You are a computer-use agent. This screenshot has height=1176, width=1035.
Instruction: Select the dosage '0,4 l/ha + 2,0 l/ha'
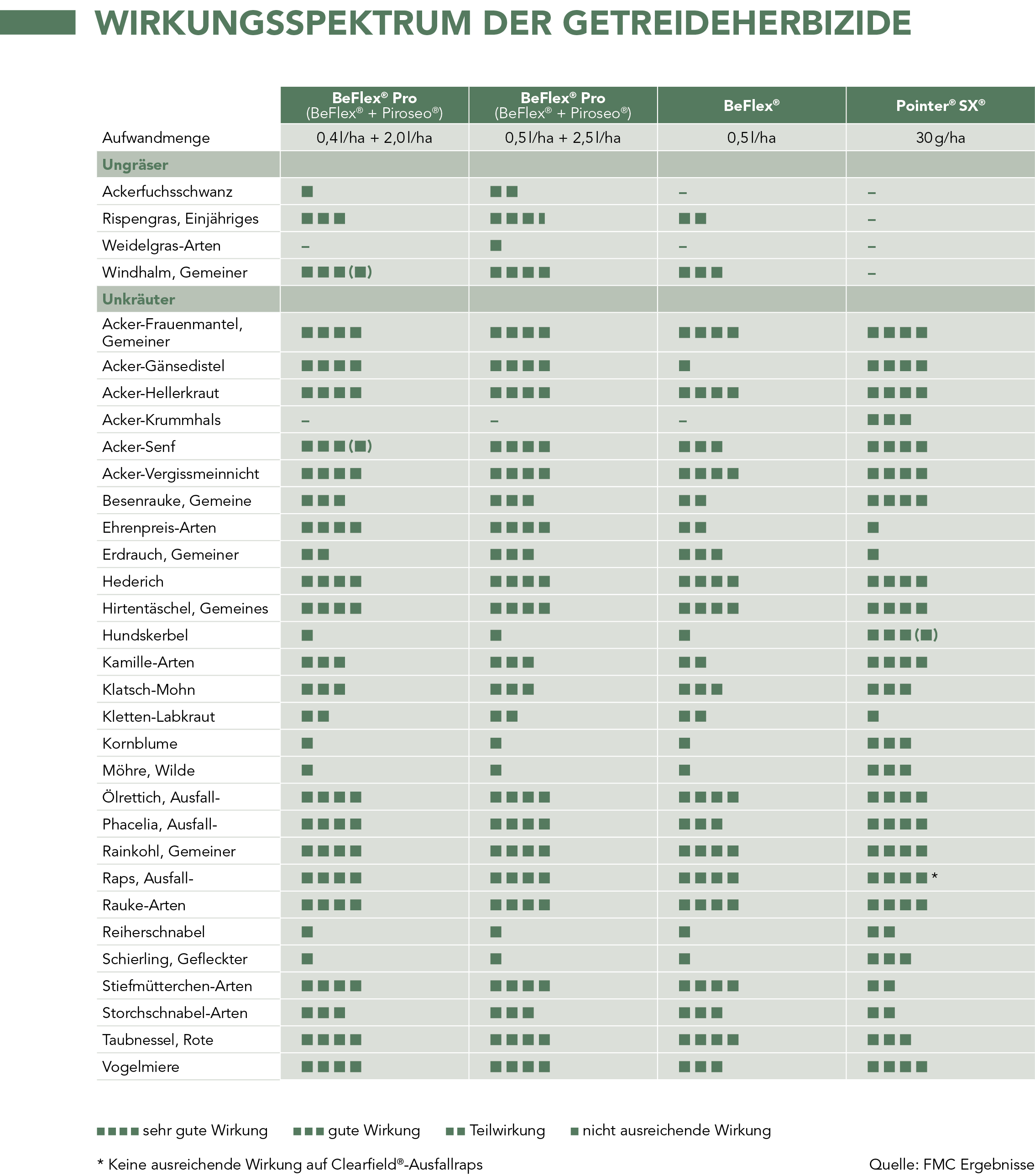click(x=374, y=138)
